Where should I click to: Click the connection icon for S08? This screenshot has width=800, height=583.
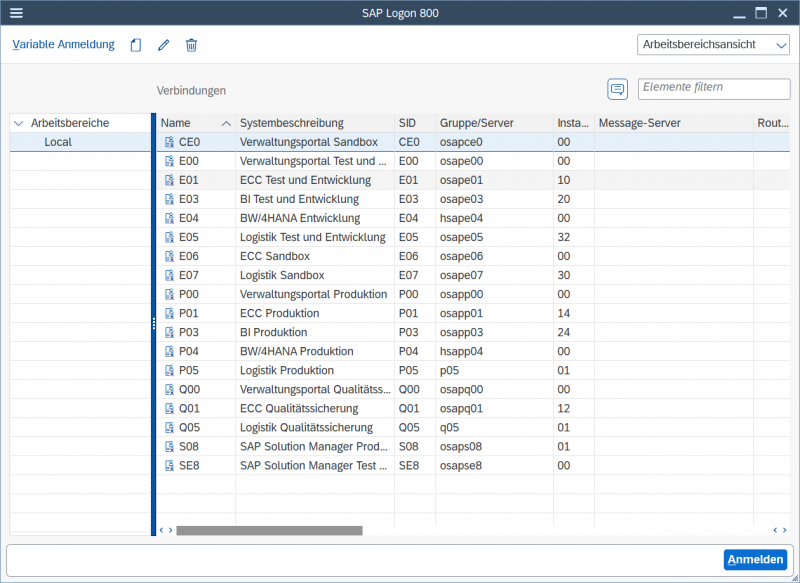(169, 447)
